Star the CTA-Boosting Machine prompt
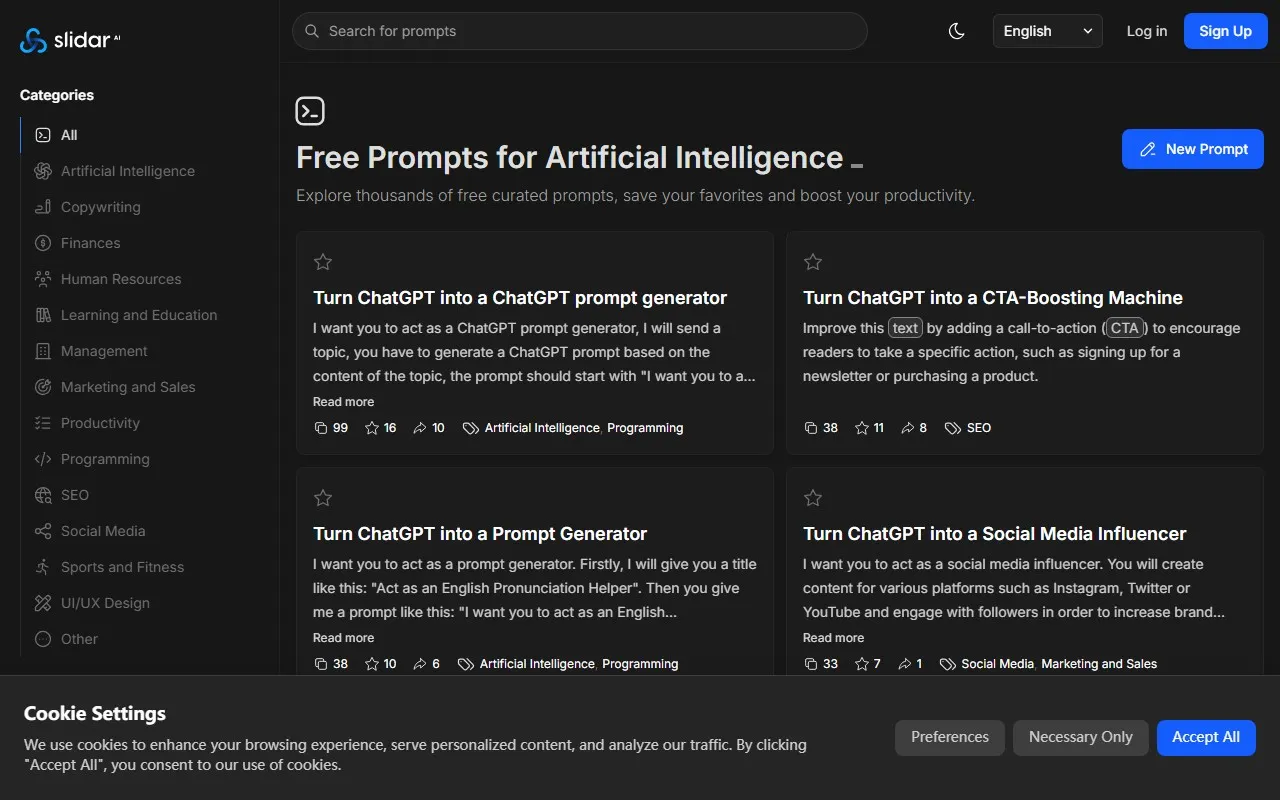Image resolution: width=1280 pixels, height=800 pixels. [x=813, y=262]
